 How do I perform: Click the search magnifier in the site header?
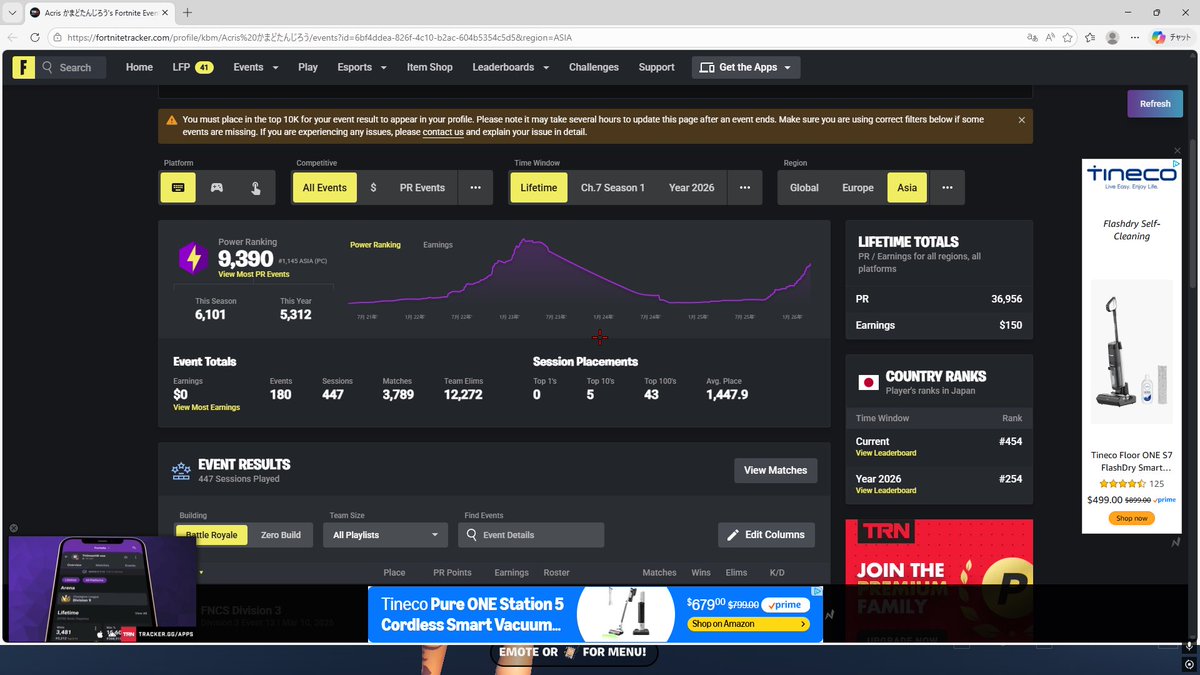[48, 67]
